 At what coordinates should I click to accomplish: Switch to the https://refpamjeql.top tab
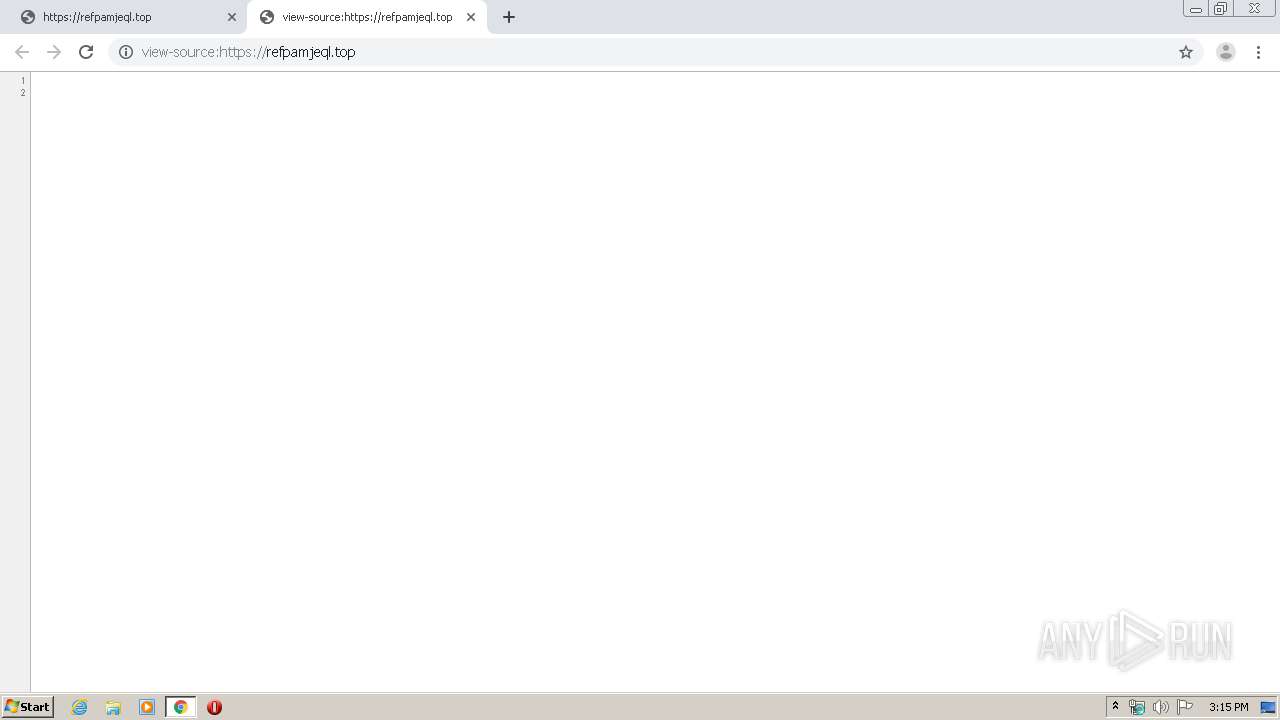[x=125, y=17]
